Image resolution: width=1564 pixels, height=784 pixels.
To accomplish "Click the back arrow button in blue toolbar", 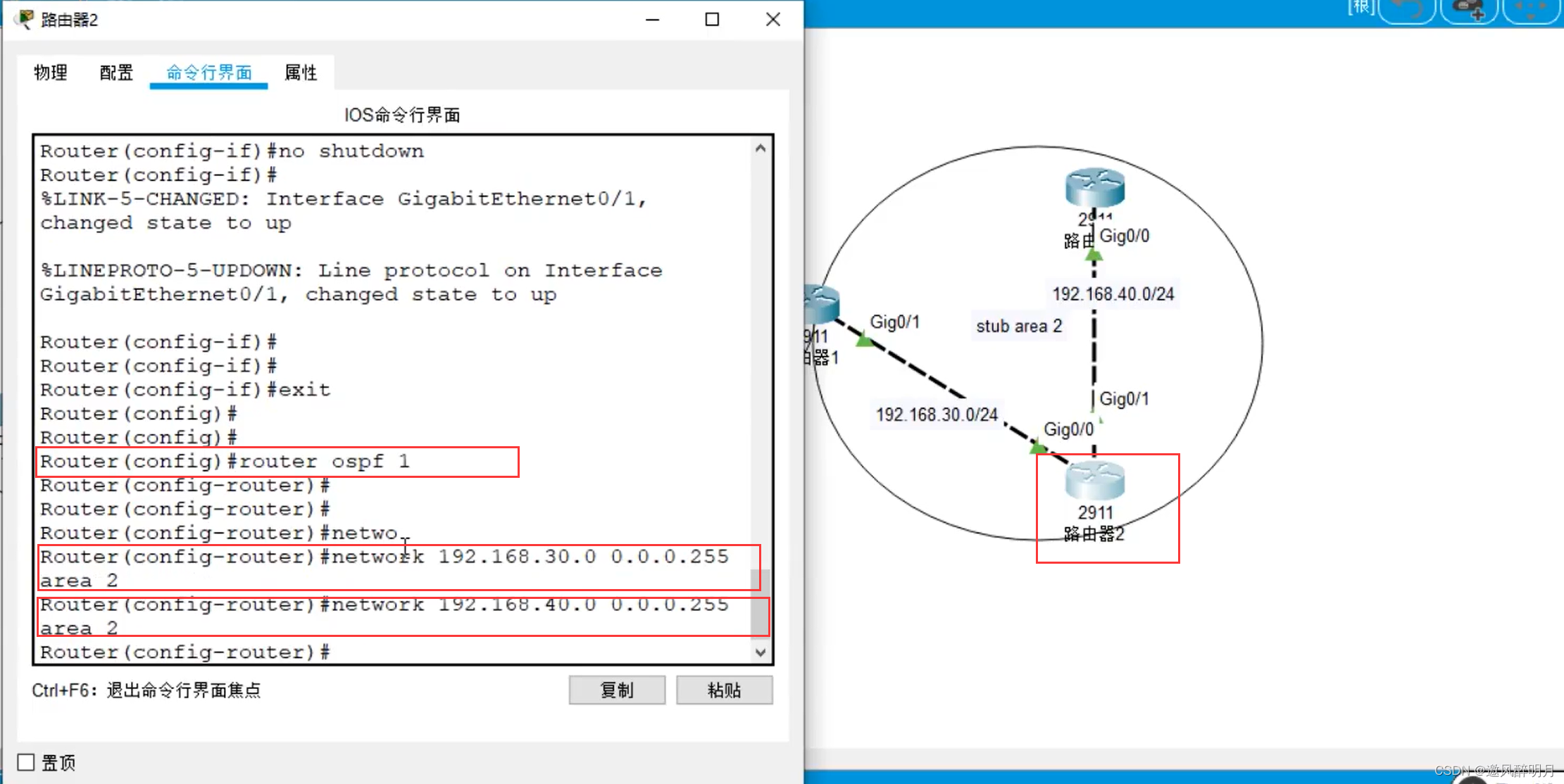I will coord(1406,11).
